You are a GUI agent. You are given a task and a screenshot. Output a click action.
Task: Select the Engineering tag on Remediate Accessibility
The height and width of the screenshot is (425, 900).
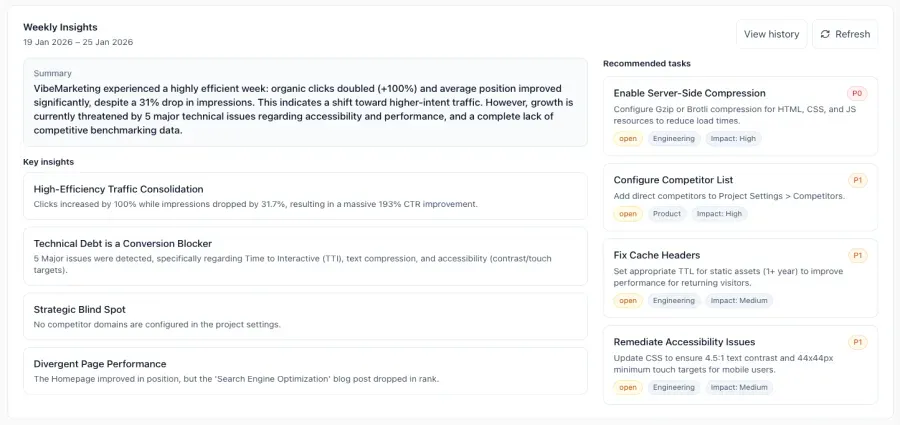coord(674,388)
